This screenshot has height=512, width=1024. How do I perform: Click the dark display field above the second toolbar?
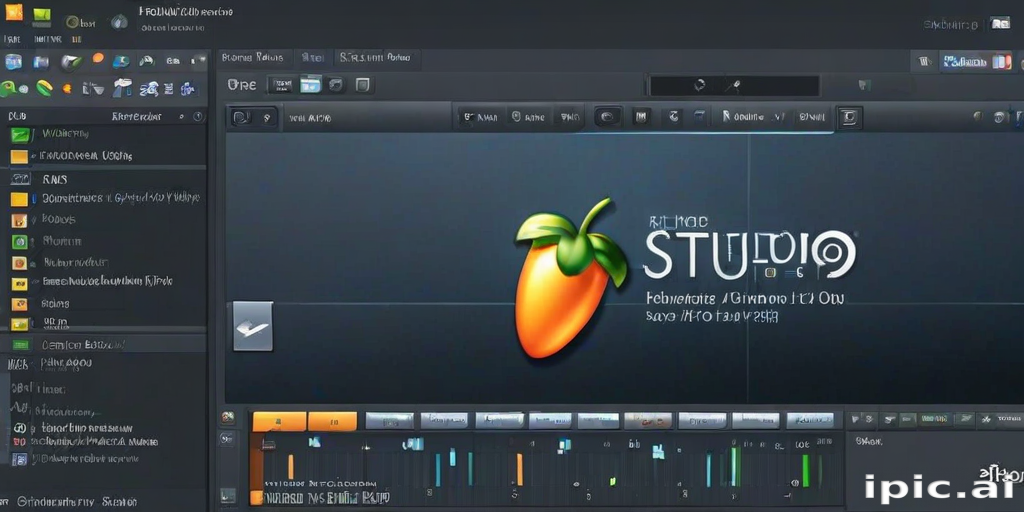tap(734, 86)
